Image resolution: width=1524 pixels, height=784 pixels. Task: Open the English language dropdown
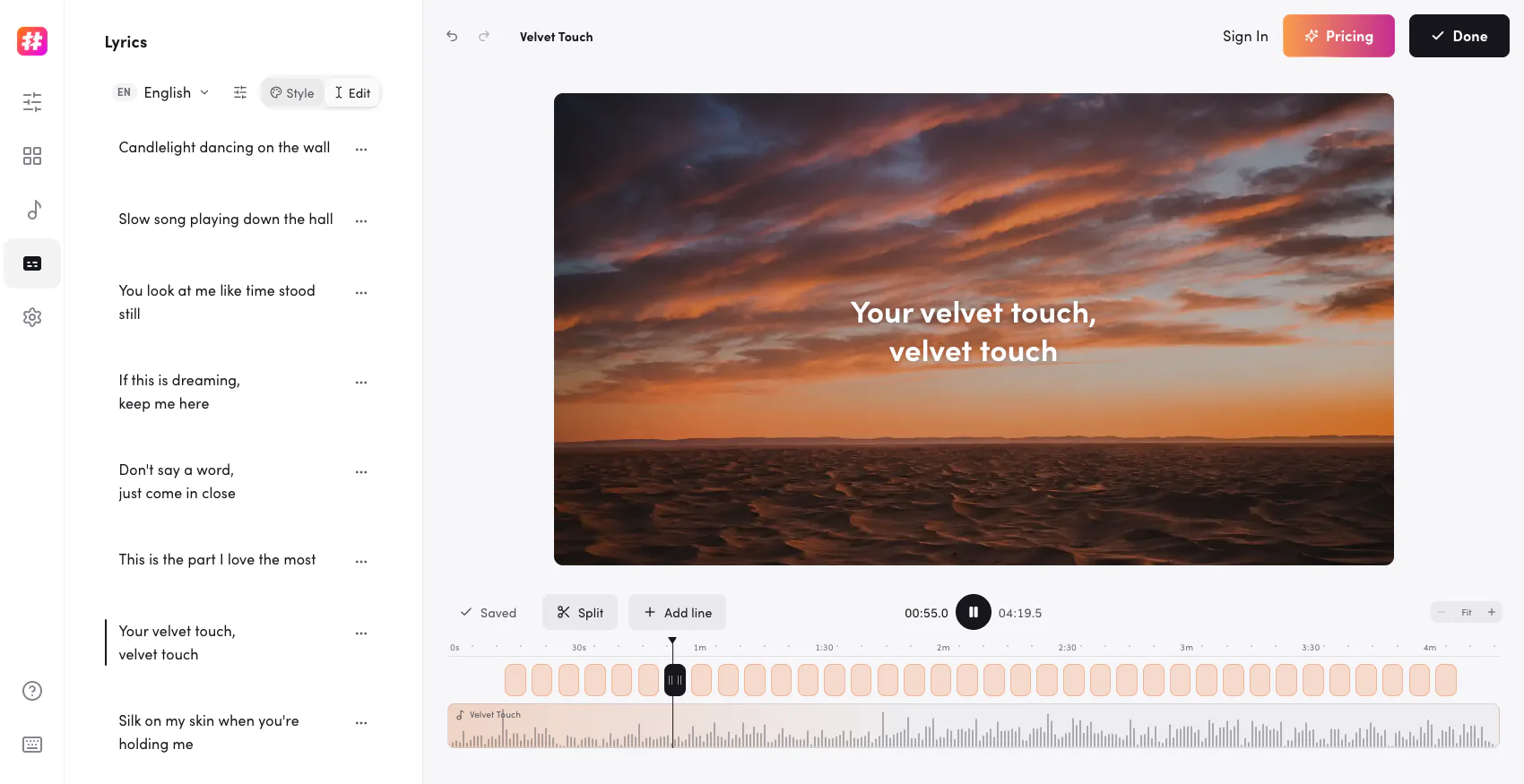[x=161, y=92]
